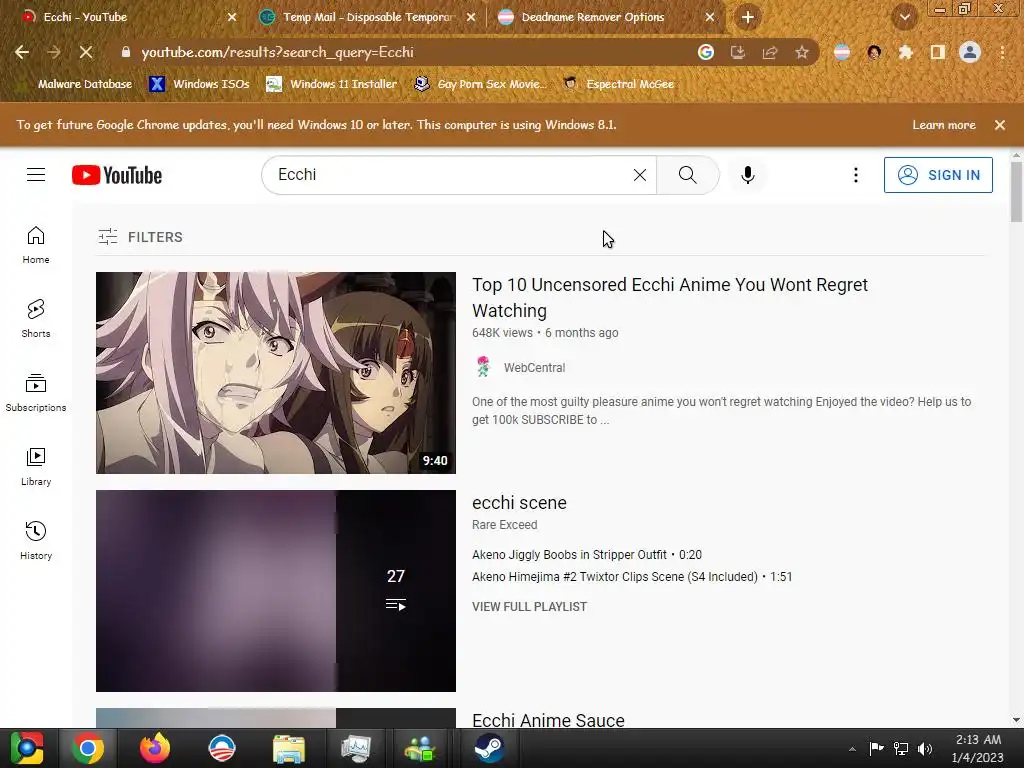Open the Windows ISOs bookmark
Screen dimensions: 1024x768
[199, 84]
